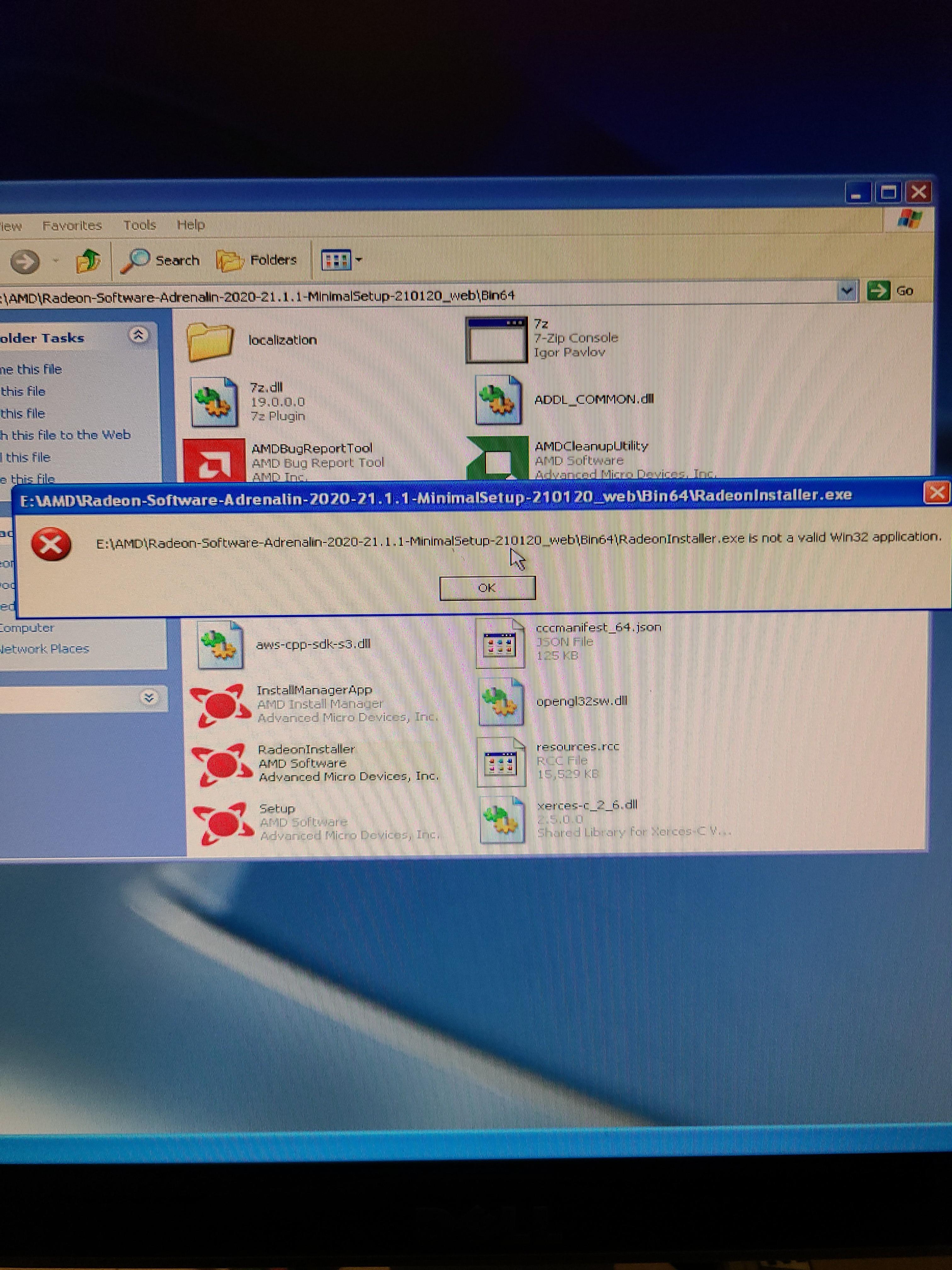Select the ADDL_COMMON.dll file icon
This screenshot has width=952, height=1270.
[x=498, y=400]
